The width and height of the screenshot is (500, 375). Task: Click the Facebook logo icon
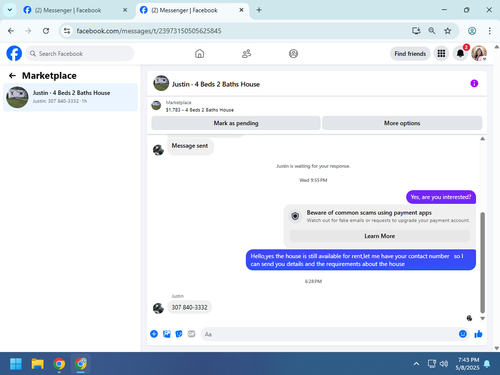[14, 53]
